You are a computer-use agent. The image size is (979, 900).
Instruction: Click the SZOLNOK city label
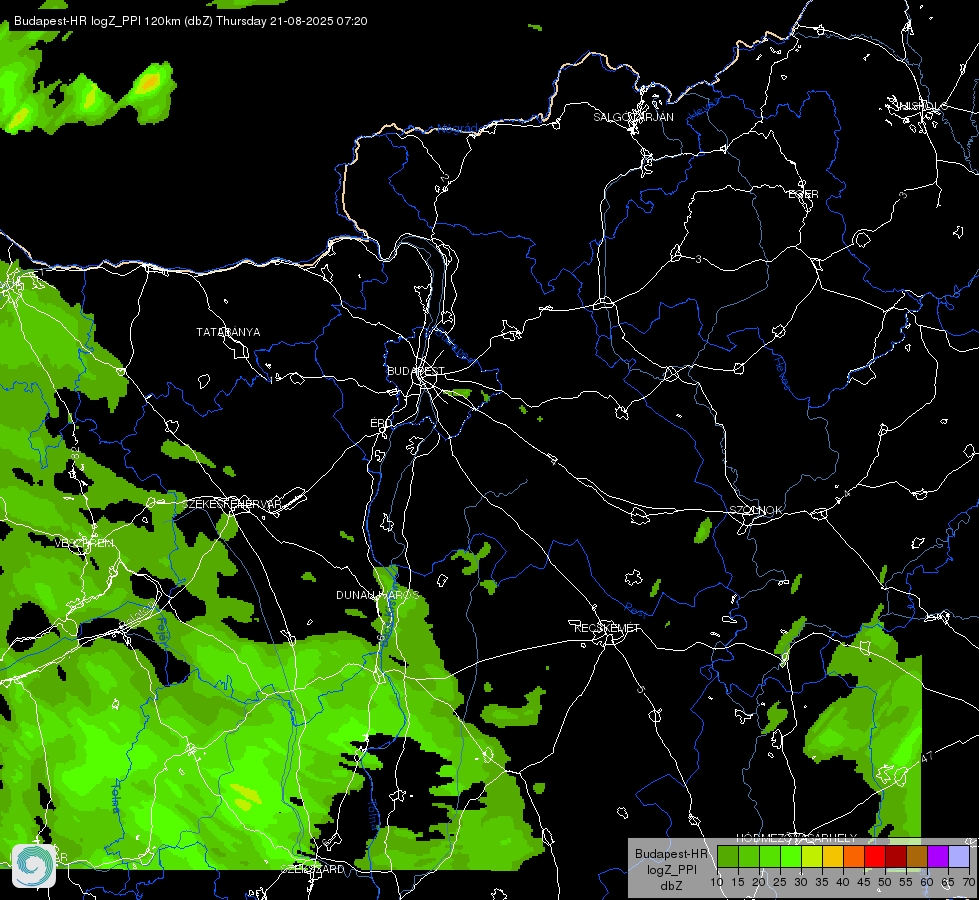755,510
